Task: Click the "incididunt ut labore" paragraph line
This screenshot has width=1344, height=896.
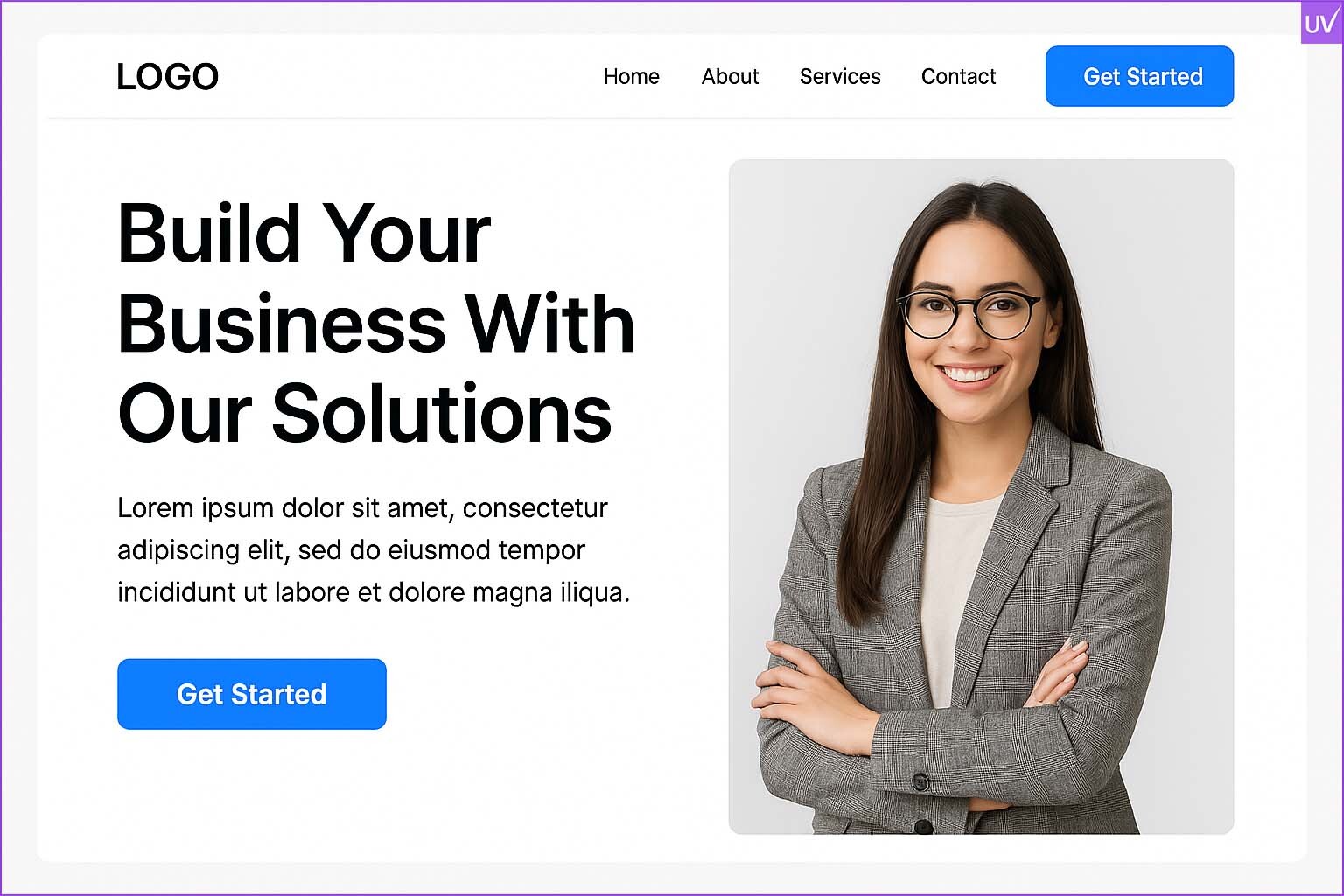Action: 374,592
